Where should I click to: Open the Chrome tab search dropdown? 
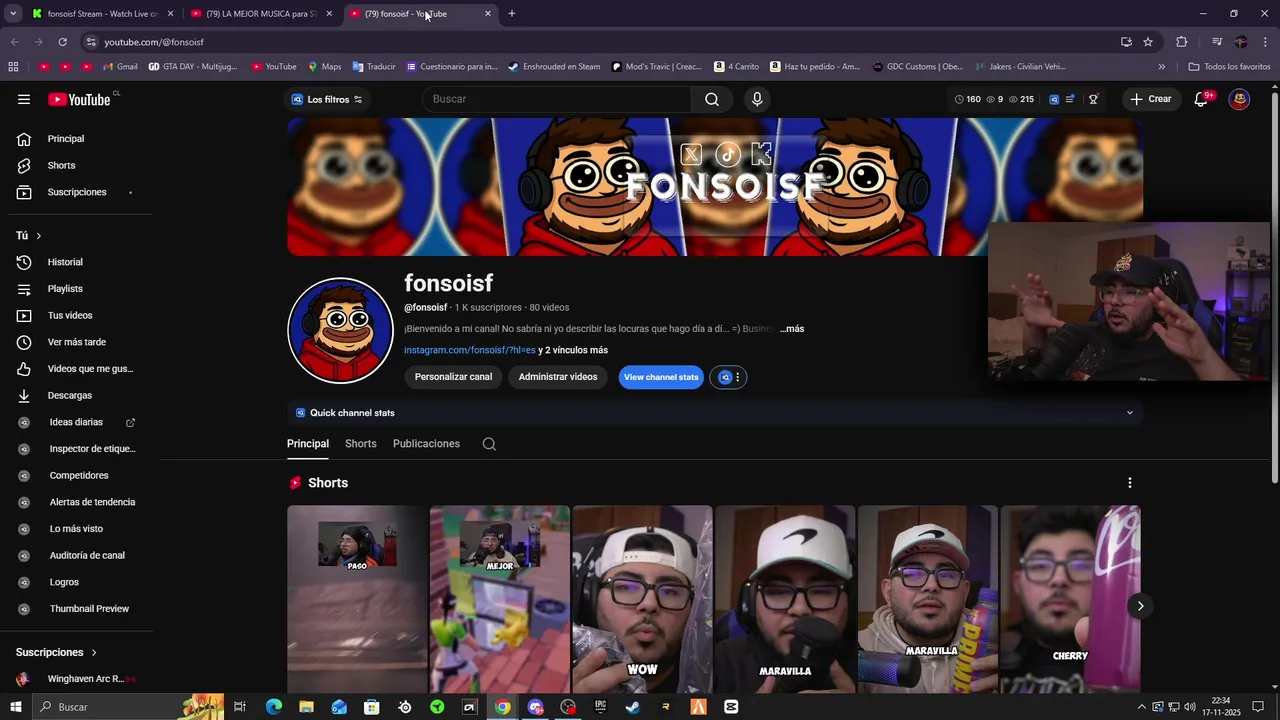(13, 14)
